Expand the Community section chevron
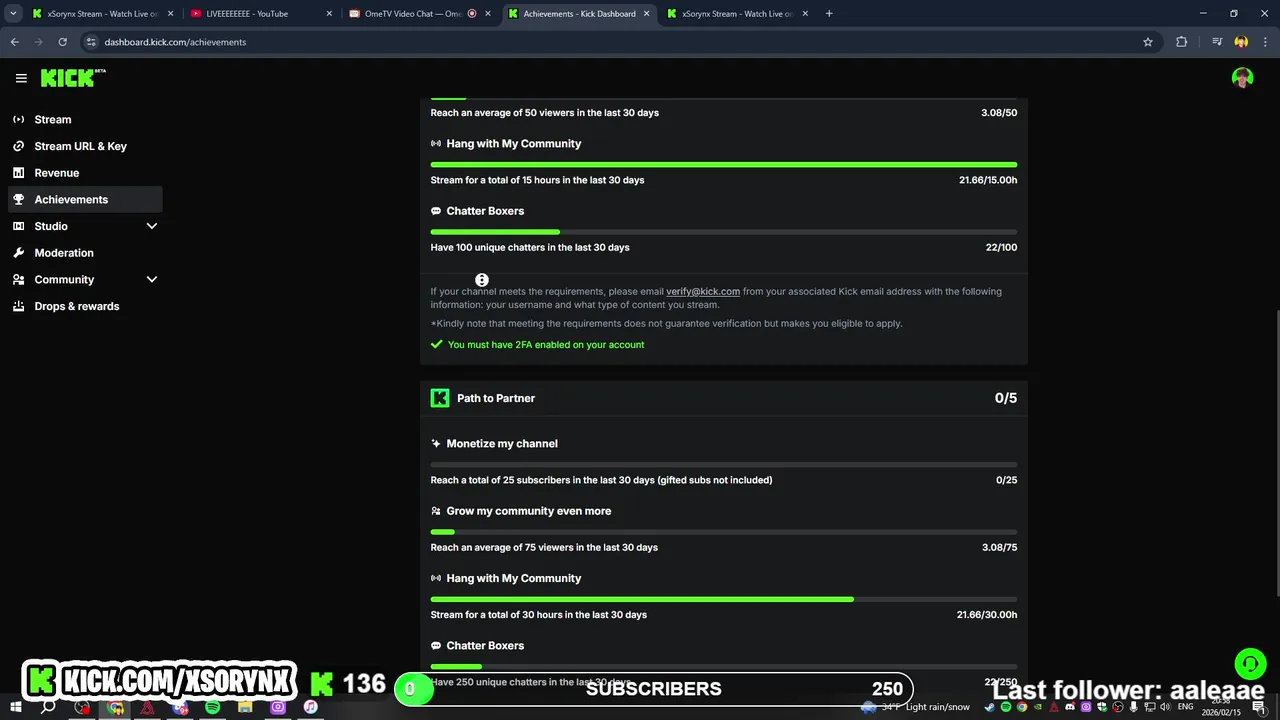The width and height of the screenshot is (1280, 720). tap(152, 280)
